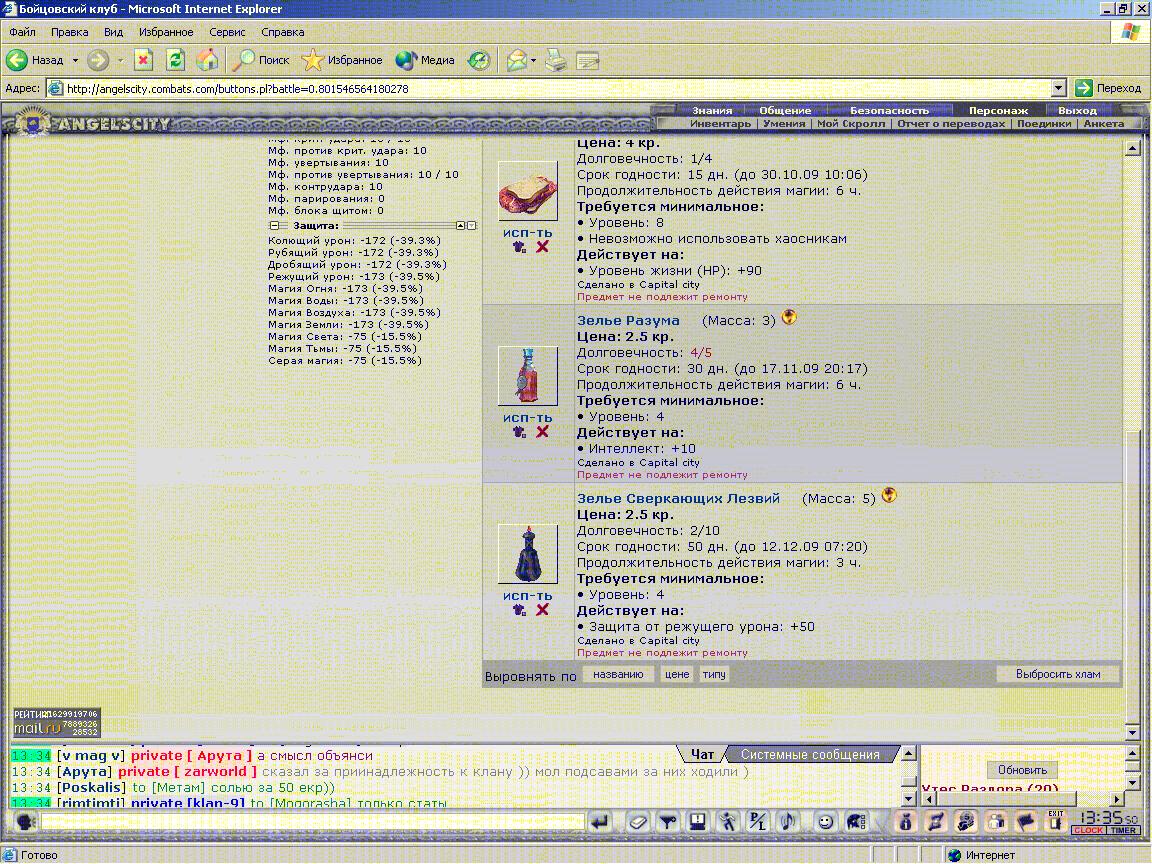
Task: Click the shirt icon under the sandwich item
Action: click(x=519, y=247)
